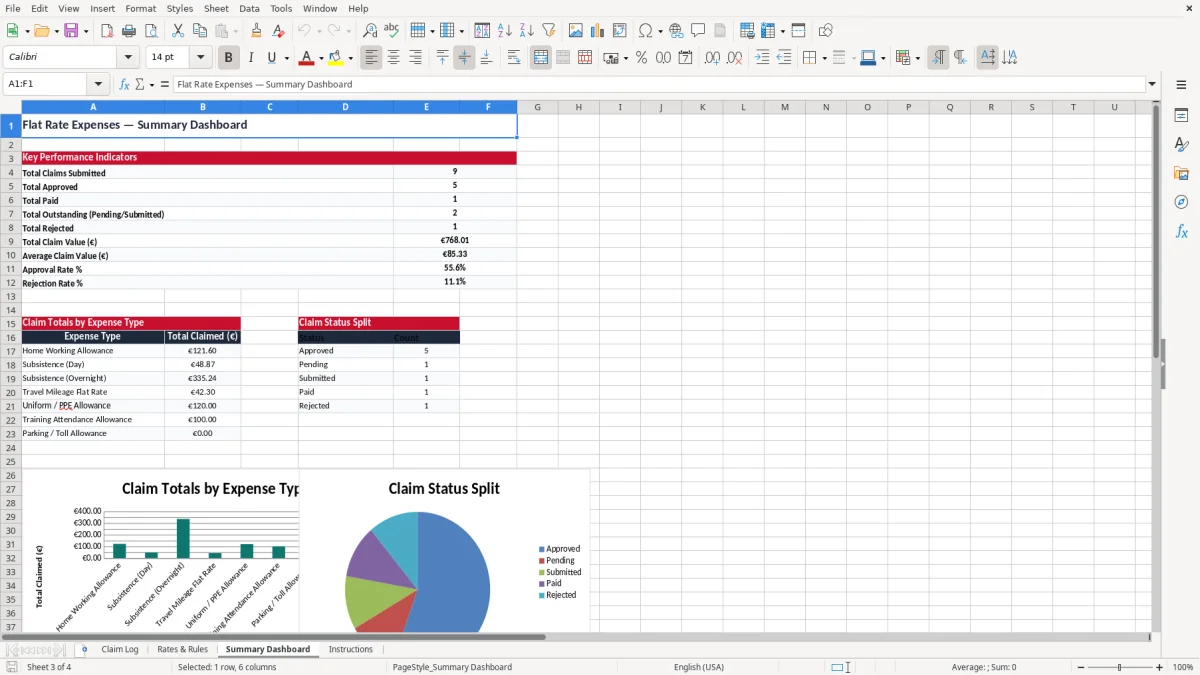Click the Cut scissors icon
Viewport: 1200px width, 675px height.
coord(178,31)
